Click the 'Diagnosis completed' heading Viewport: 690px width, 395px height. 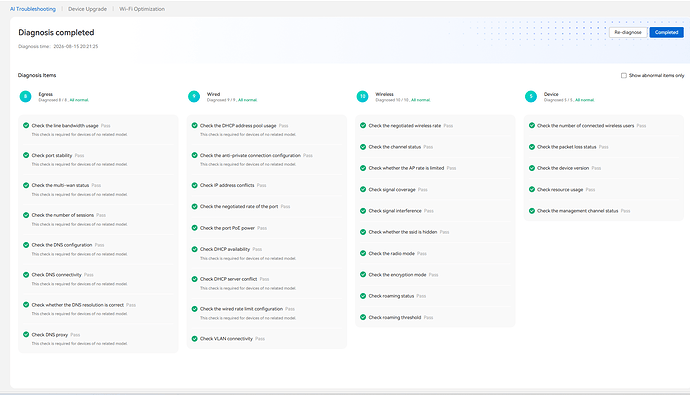click(x=56, y=33)
